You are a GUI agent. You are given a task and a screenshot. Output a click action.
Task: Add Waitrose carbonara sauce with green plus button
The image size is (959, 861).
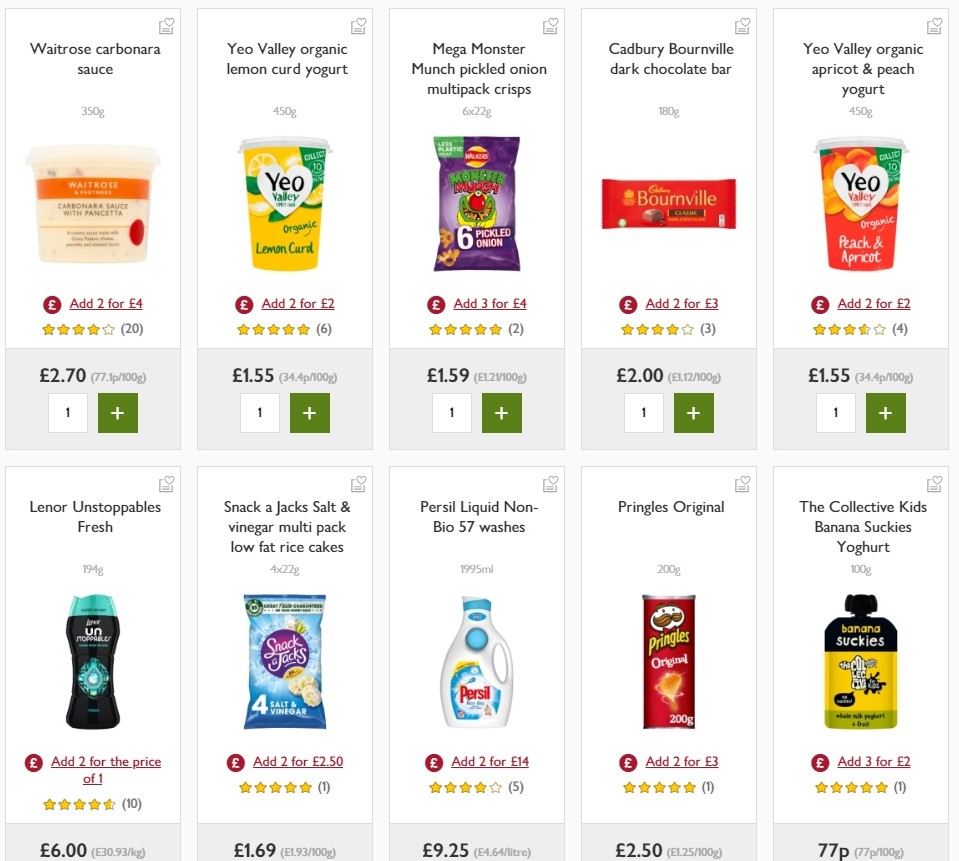pyautogui.click(x=118, y=412)
